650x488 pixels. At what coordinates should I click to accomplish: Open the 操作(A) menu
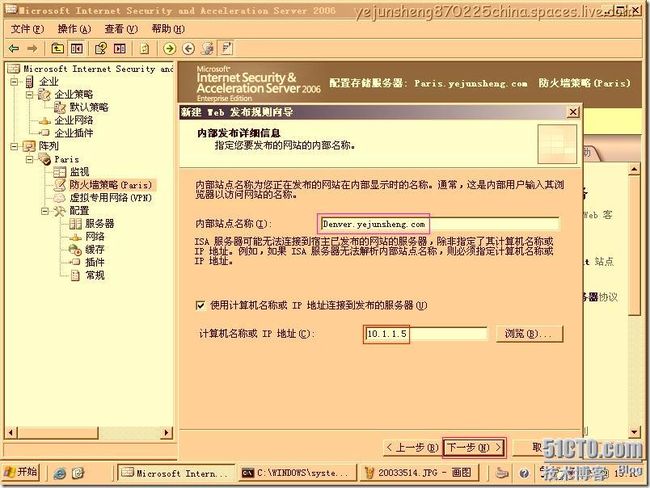point(74,29)
